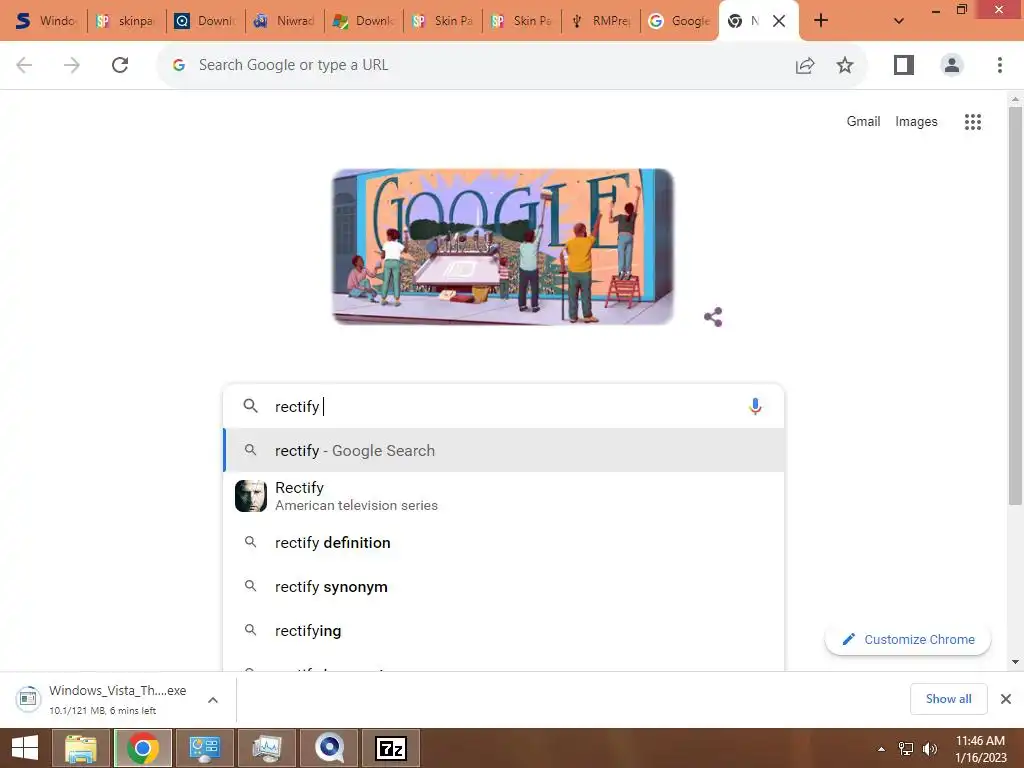Open the Chrome side panel
This screenshot has width=1024, height=768.
click(x=904, y=65)
